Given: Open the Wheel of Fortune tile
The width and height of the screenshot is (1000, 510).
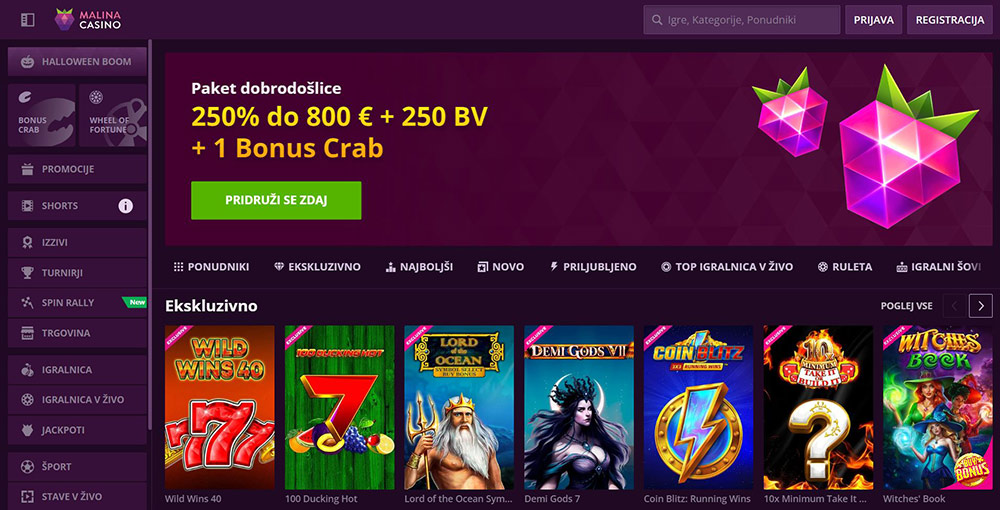Looking at the screenshot, I should pos(113,115).
